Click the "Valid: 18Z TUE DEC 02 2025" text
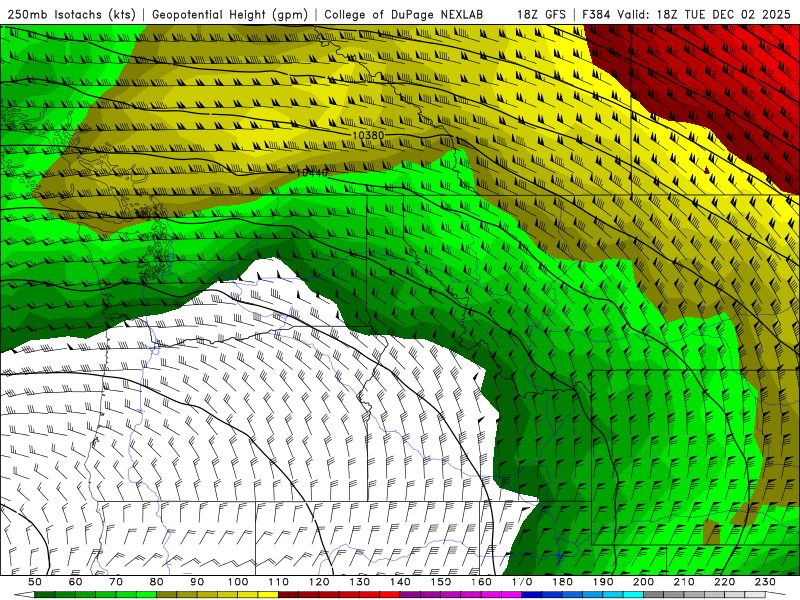The width and height of the screenshot is (800, 600). point(704,14)
